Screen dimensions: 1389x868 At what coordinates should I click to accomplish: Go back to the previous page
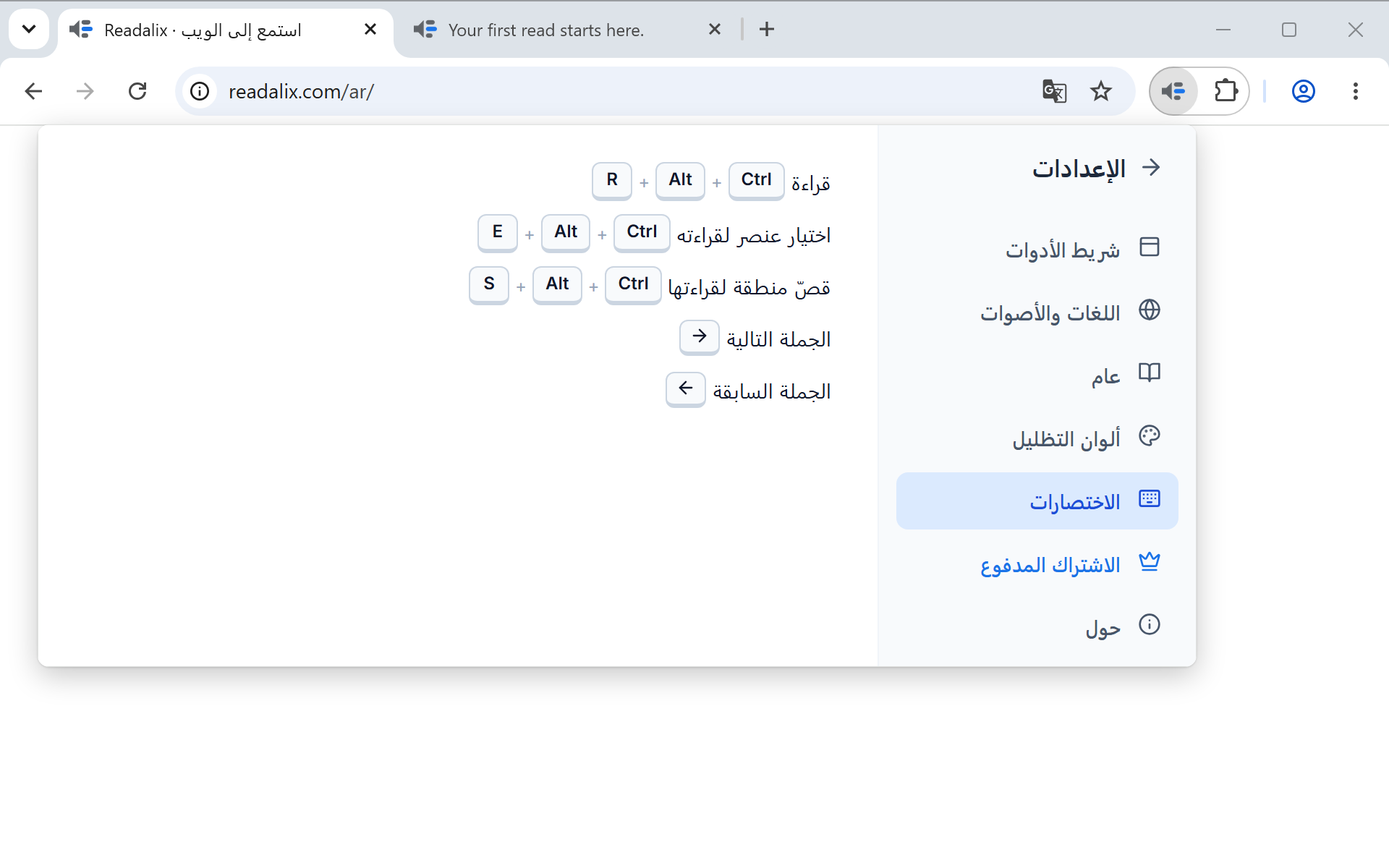(33, 91)
